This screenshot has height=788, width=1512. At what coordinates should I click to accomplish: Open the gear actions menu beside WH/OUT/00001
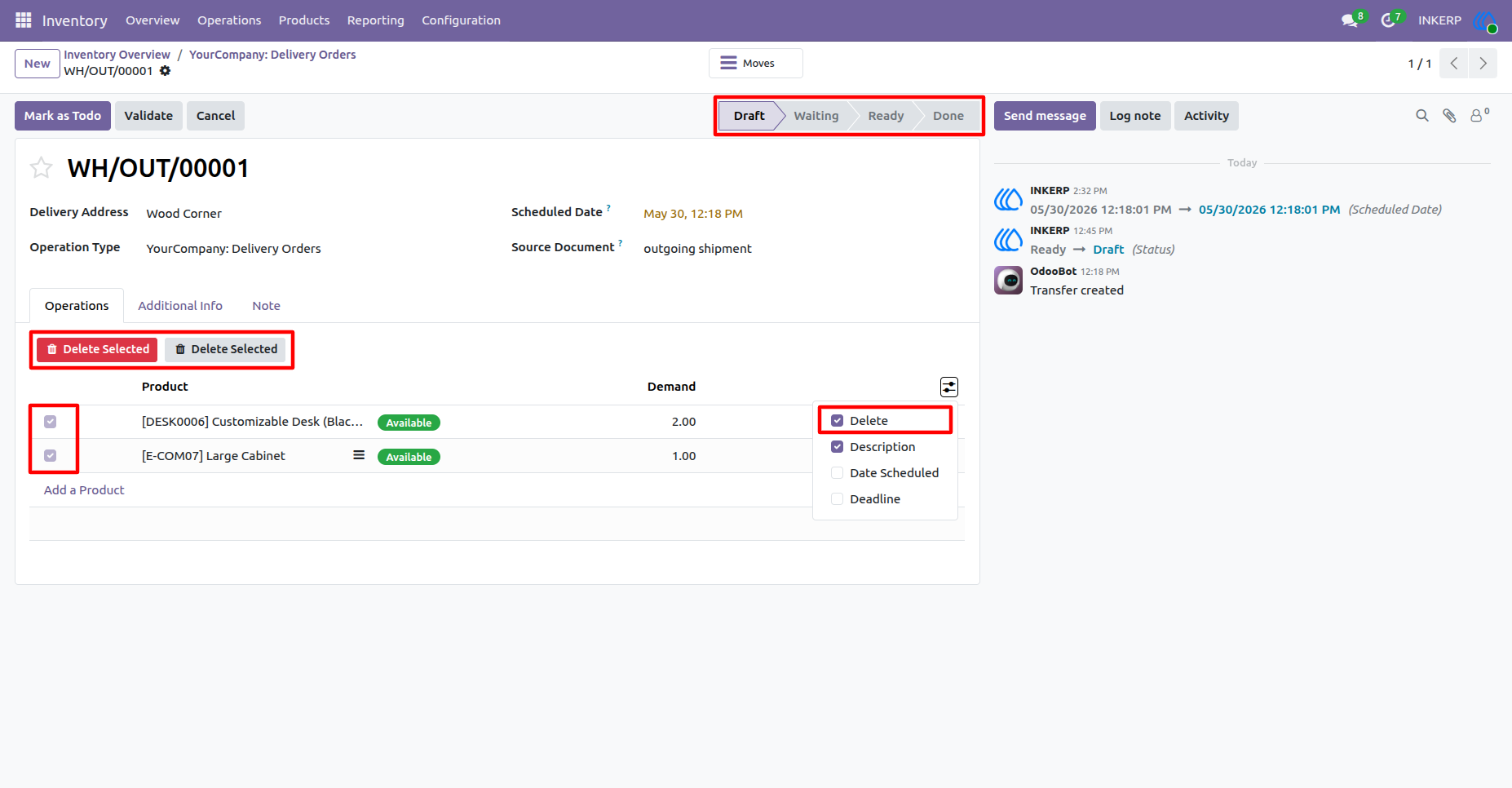[166, 71]
